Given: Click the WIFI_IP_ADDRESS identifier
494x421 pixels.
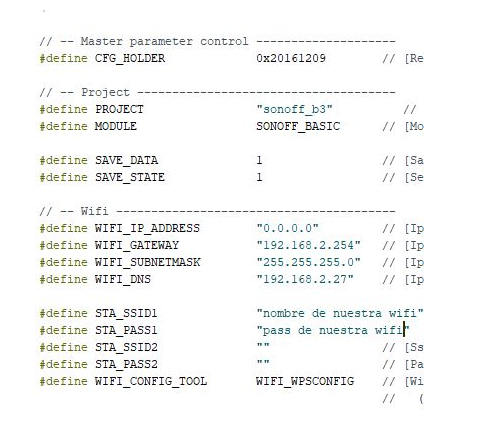Looking at the screenshot, I should pos(147,228).
